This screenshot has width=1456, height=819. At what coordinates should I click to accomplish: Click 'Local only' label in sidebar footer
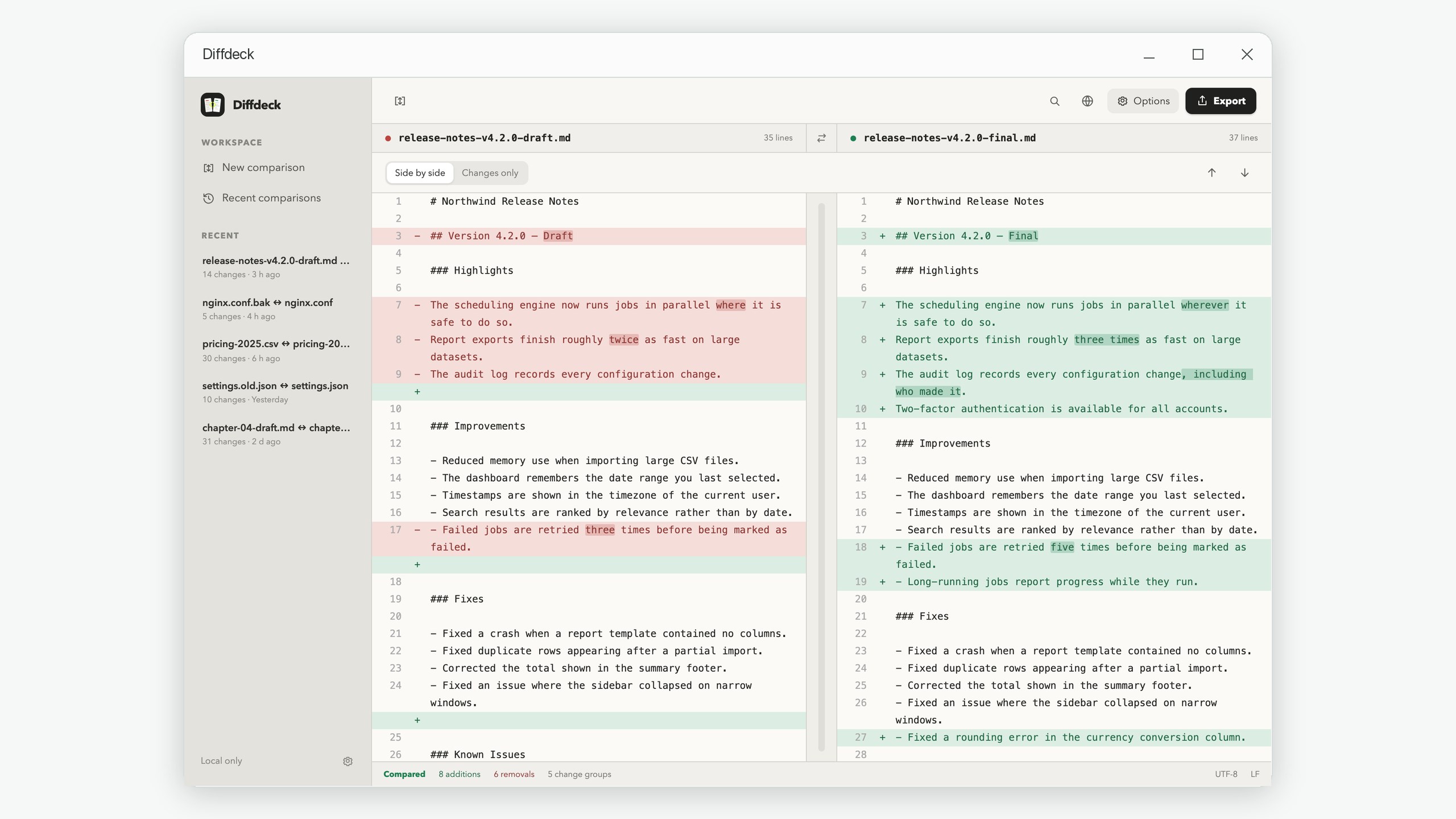[221, 761]
